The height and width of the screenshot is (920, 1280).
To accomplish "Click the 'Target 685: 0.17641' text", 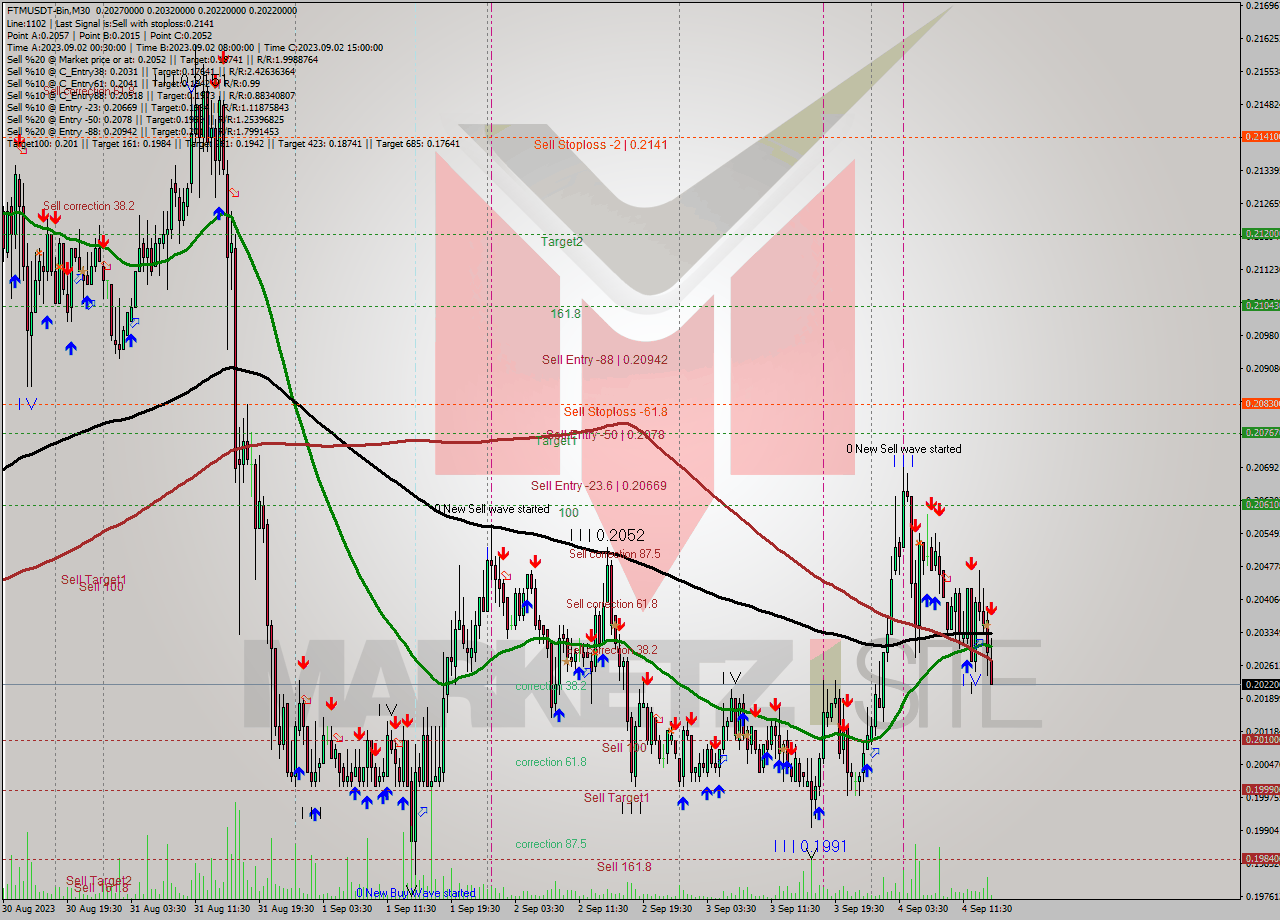I will tap(418, 144).
